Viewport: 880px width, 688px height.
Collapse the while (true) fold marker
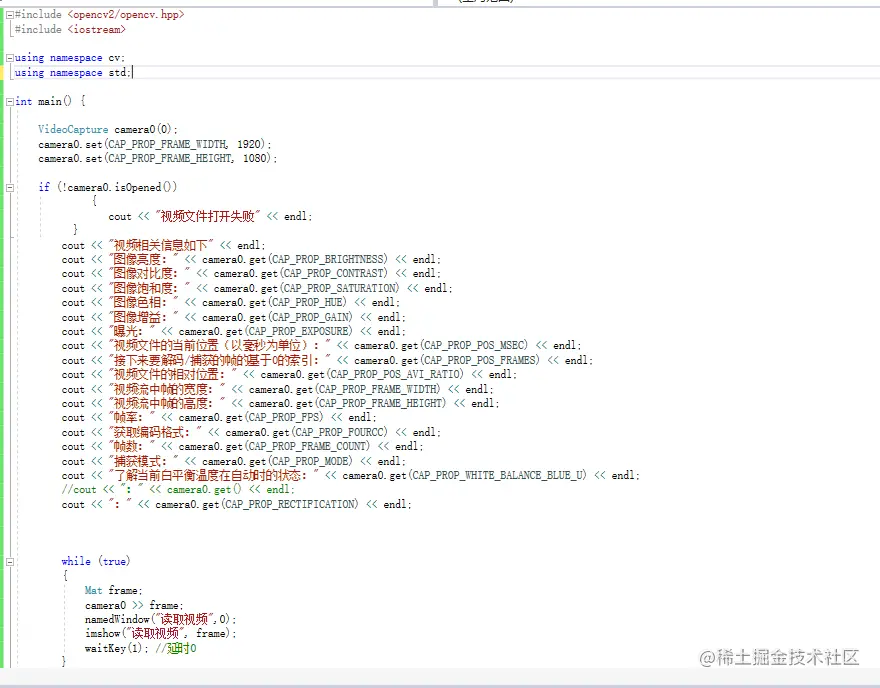pyautogui.click(x=10, y=561)
